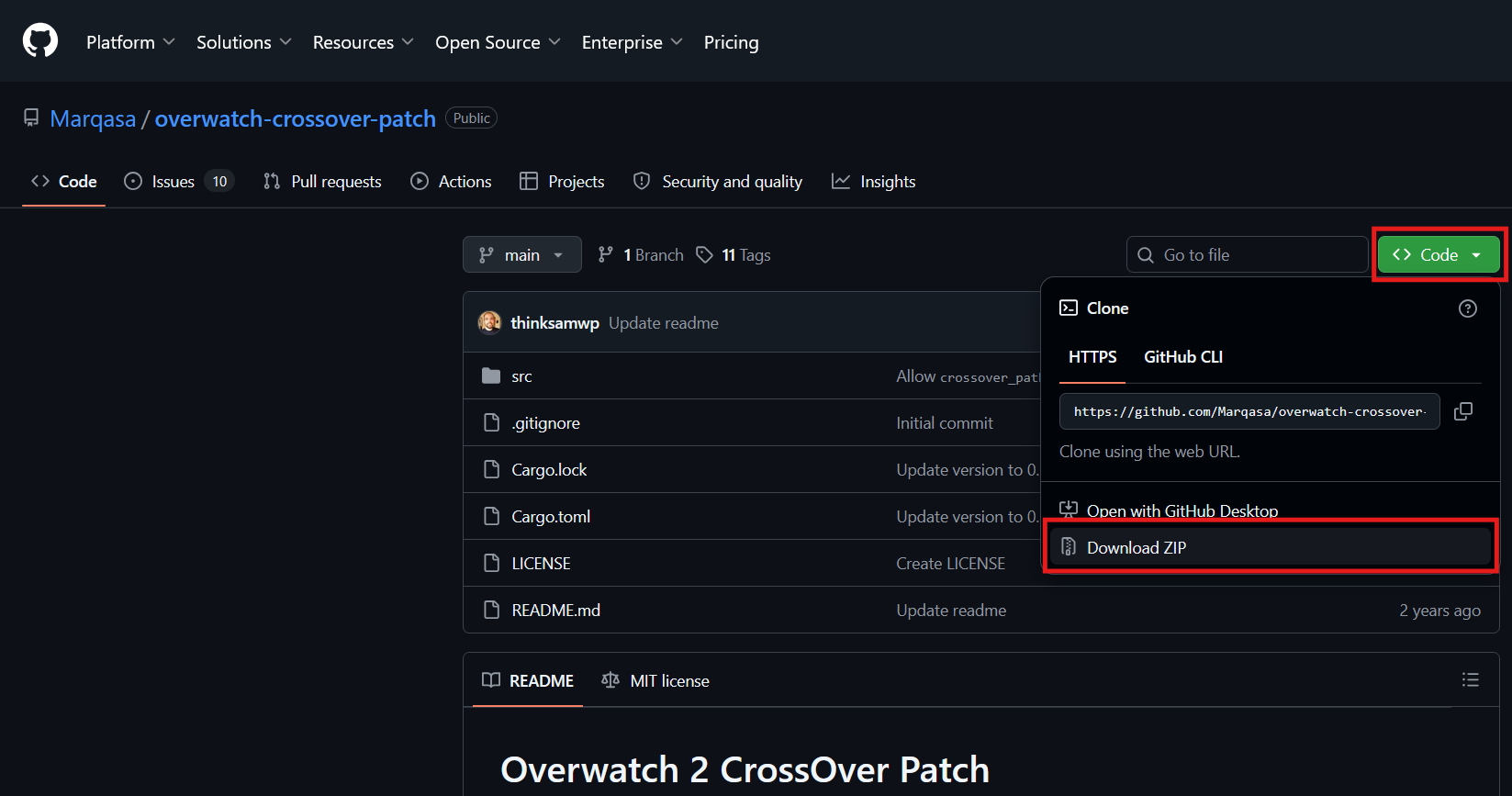
Task: Open the src folder
Action: tap(521, 376)
